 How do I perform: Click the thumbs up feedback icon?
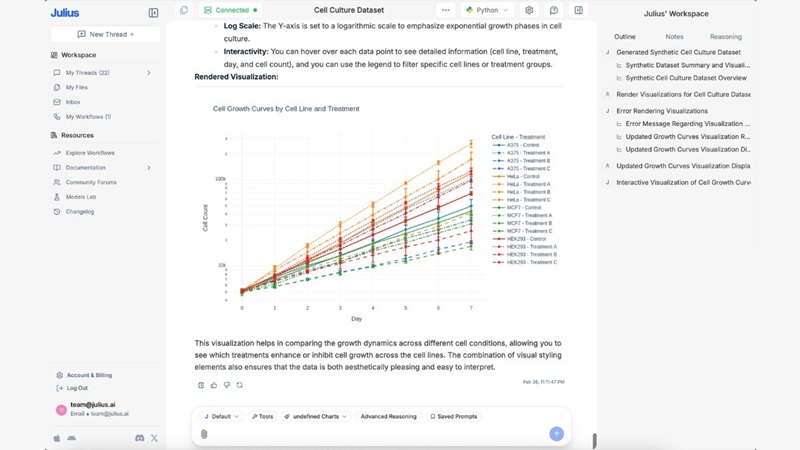214,385
